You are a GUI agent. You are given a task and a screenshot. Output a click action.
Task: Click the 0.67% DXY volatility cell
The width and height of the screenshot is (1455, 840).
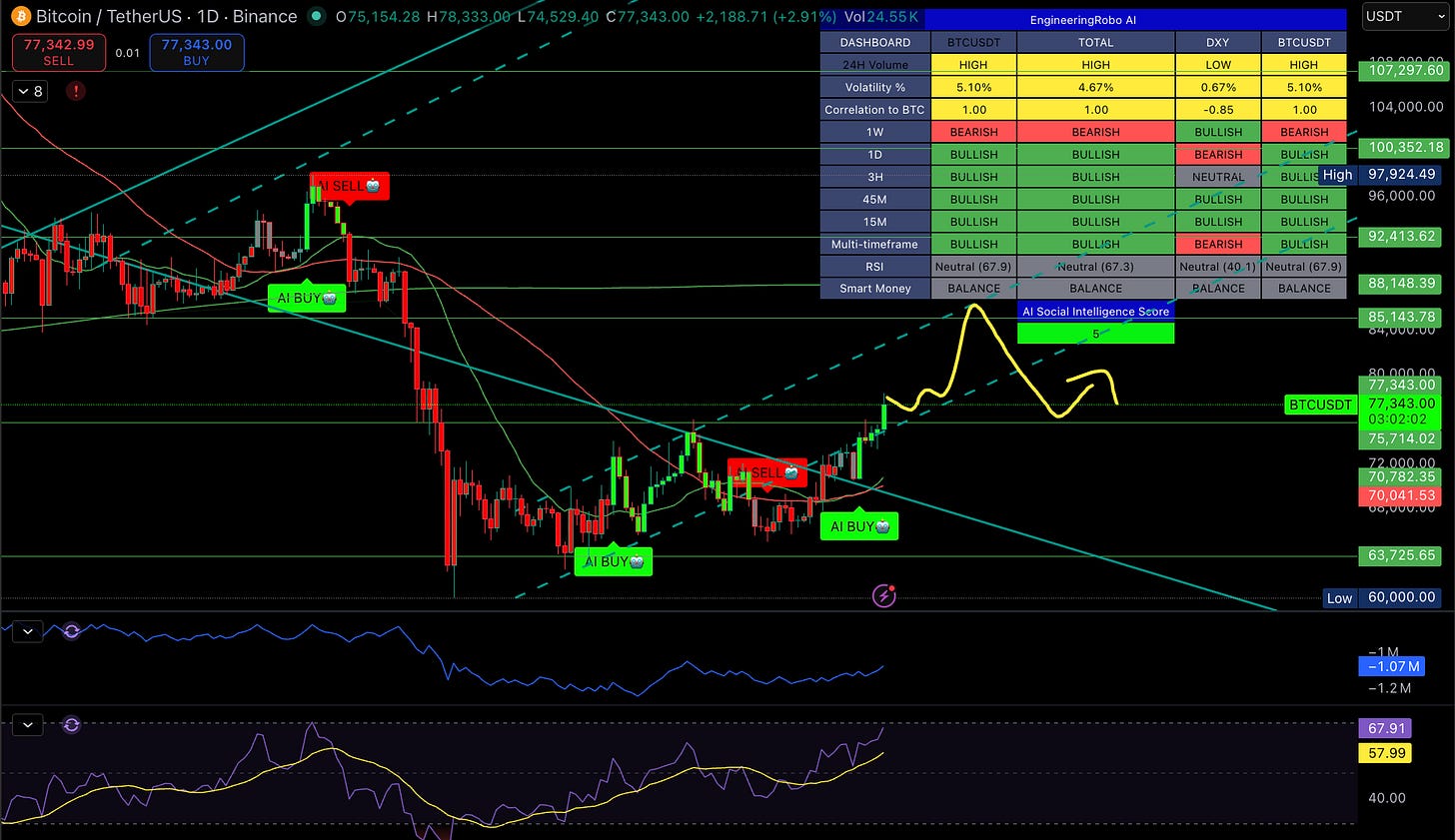(x=1218, y=87)
